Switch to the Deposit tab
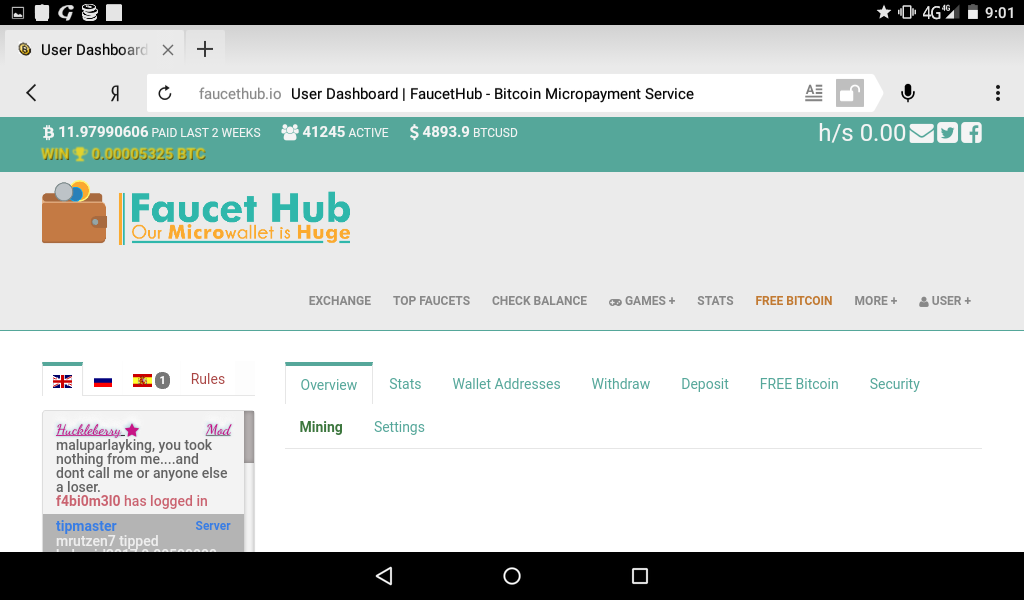The width and height of the screenshot is (1024, 600). click(705, 384)
